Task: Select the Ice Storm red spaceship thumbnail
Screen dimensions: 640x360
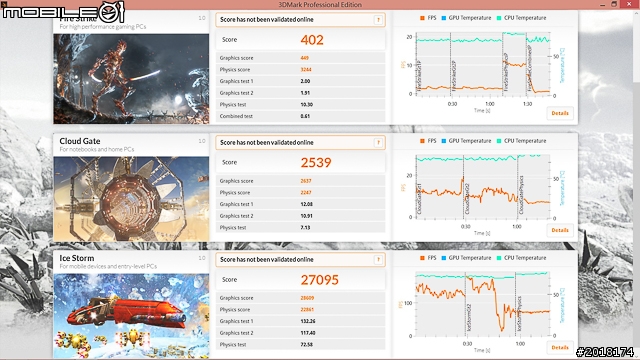Action: tap(131, 316)
